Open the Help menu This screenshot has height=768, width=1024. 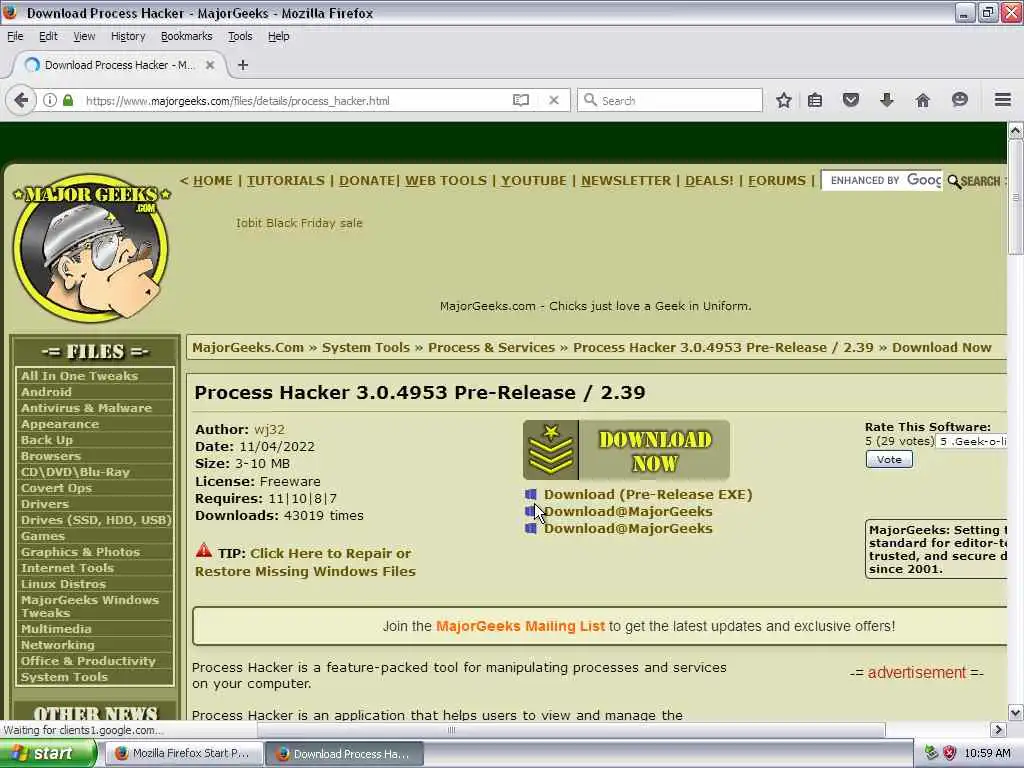[x=278, y=37]
